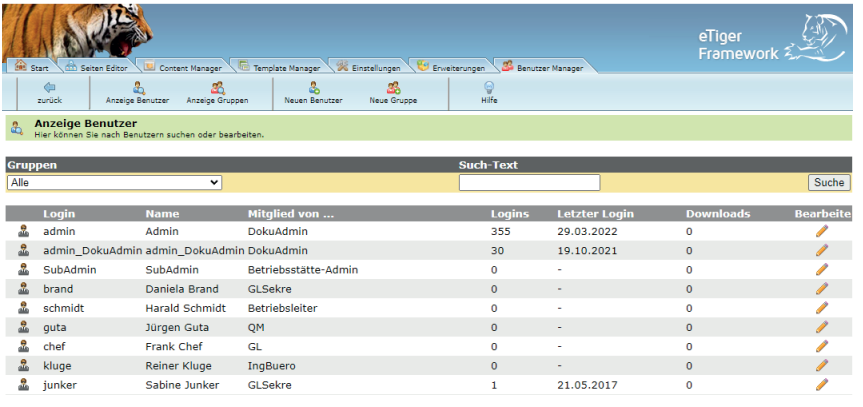Click the Neue Gruppe toolbar icon
This screenshot has height=407, width=863.
393,88
